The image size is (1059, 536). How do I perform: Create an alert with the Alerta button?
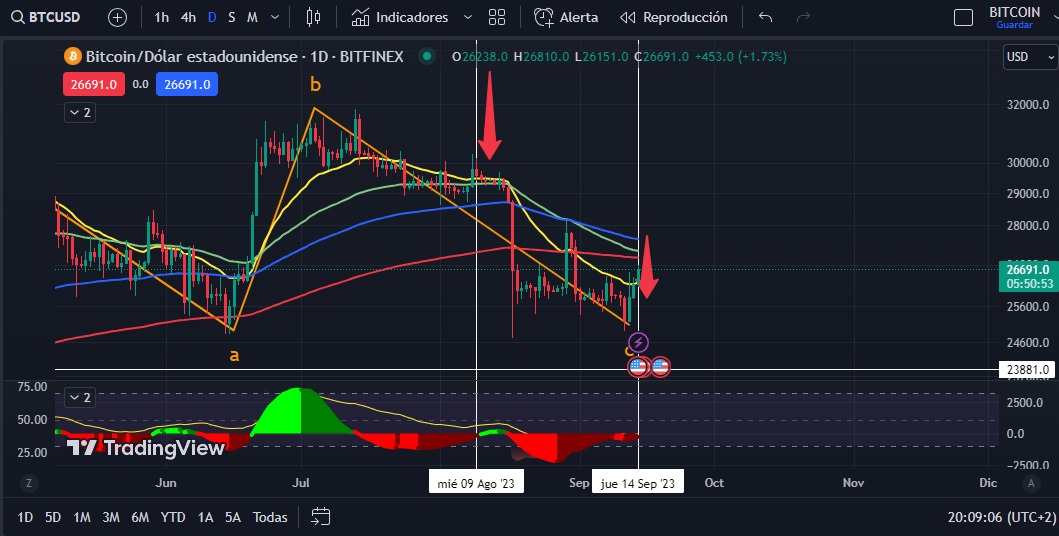tap(566, 18)
